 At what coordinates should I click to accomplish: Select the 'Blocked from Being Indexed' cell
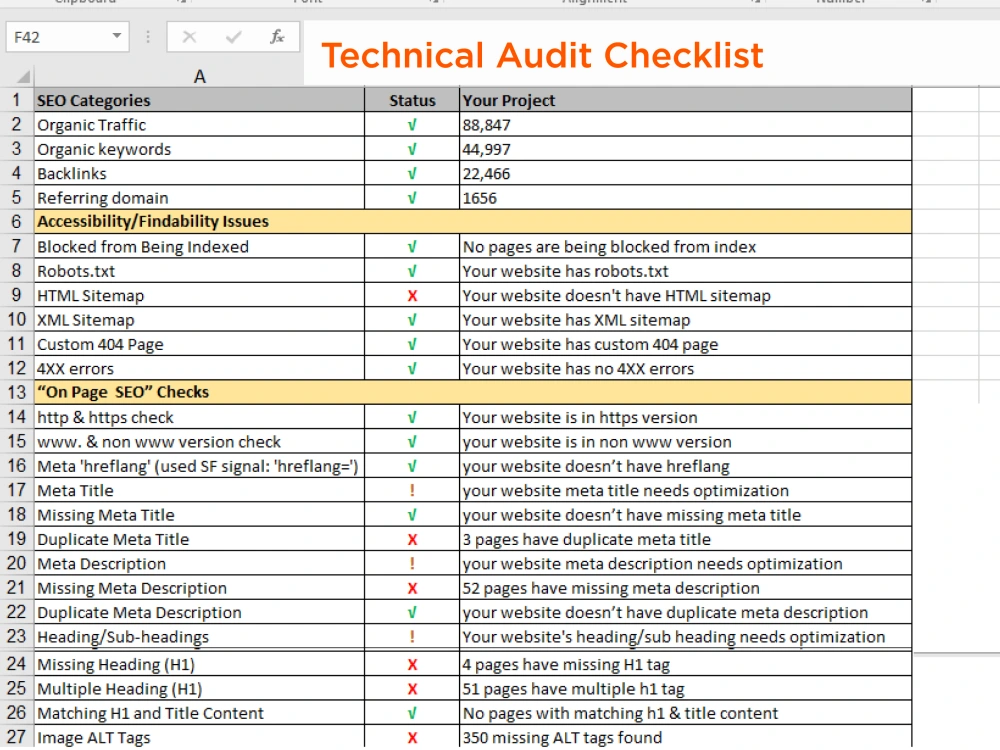coord(200,246)
